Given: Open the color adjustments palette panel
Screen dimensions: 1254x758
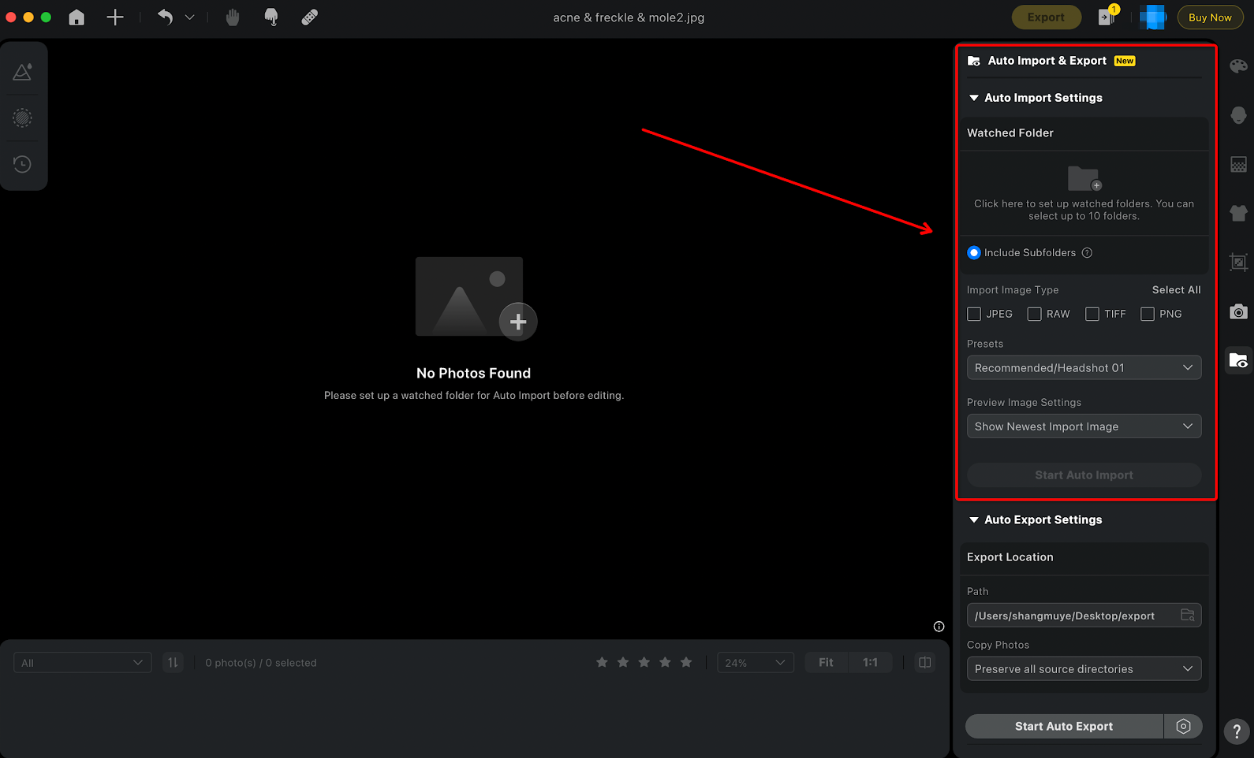Looking at the screenshot, I should tap(1238, 65).
